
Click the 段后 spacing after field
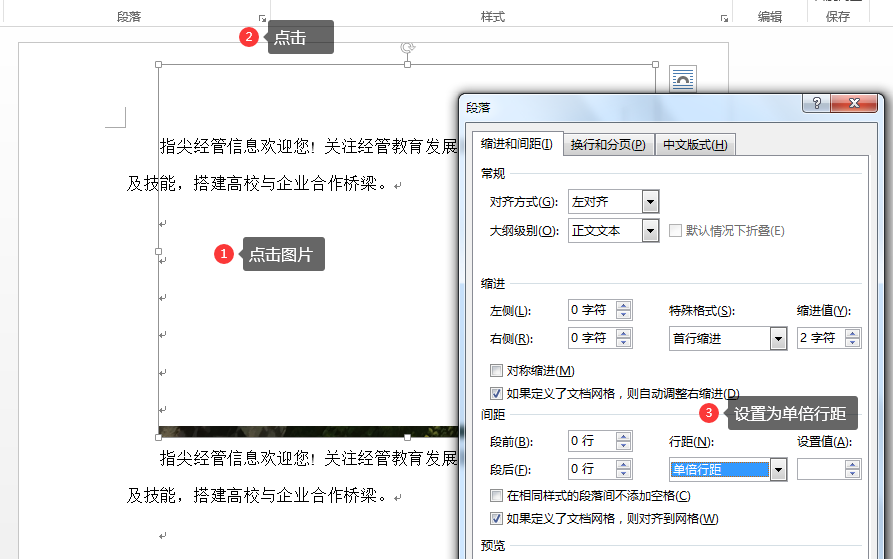tap(593, 470)
